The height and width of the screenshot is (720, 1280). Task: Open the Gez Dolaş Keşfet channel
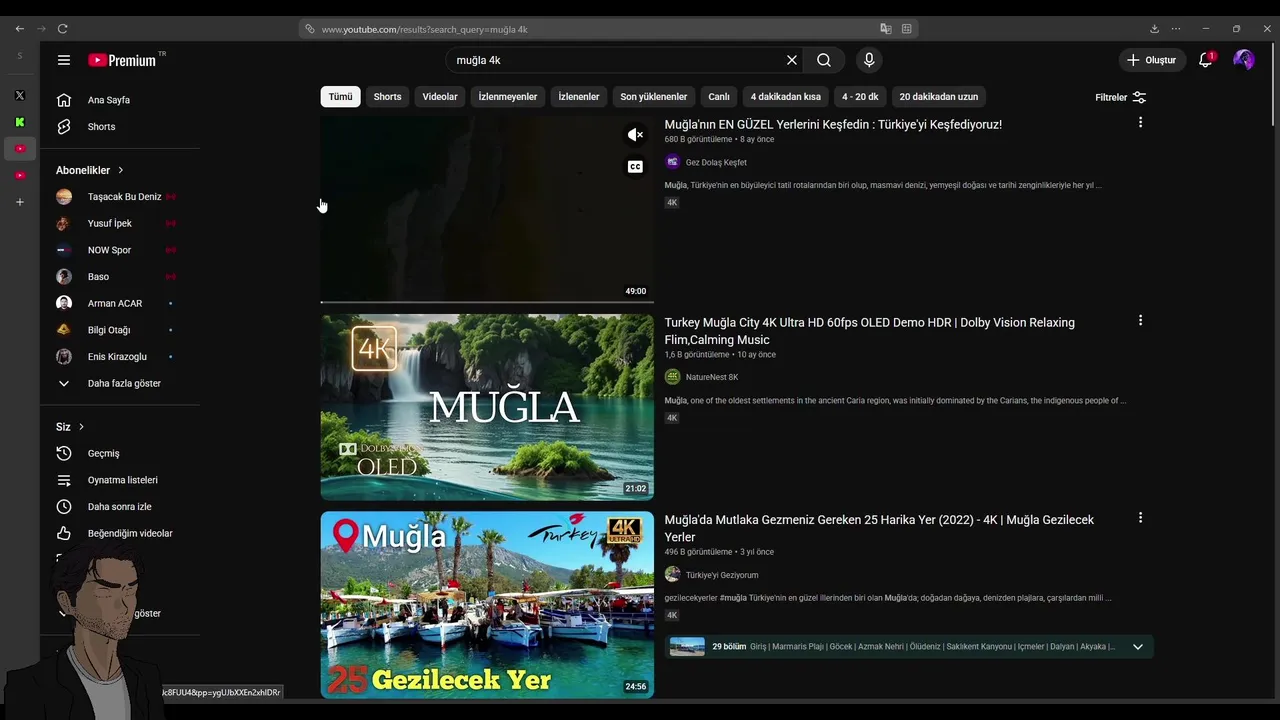(716, 162)
